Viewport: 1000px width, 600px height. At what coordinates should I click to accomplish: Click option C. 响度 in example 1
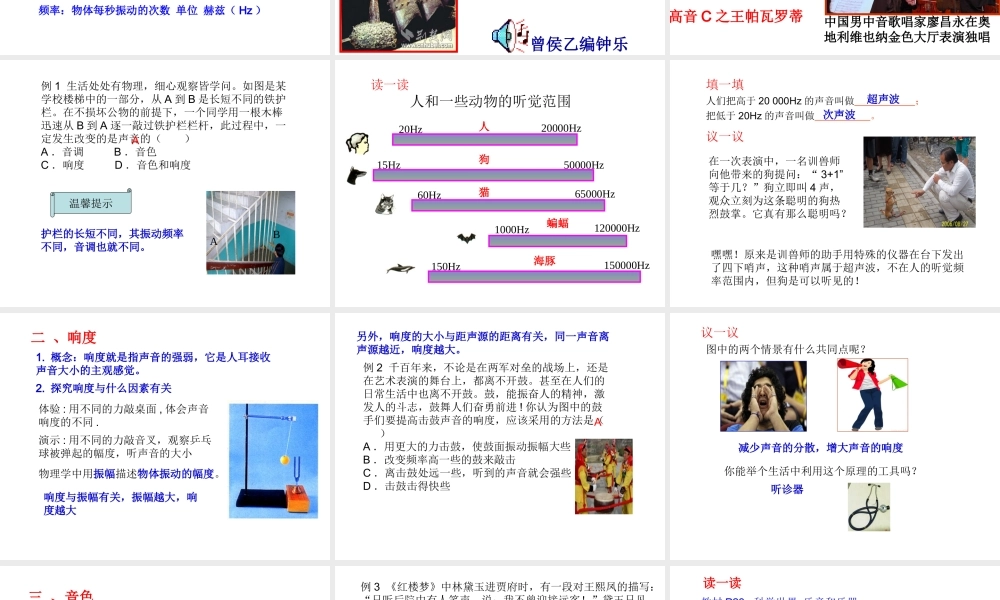click(62, 165)
